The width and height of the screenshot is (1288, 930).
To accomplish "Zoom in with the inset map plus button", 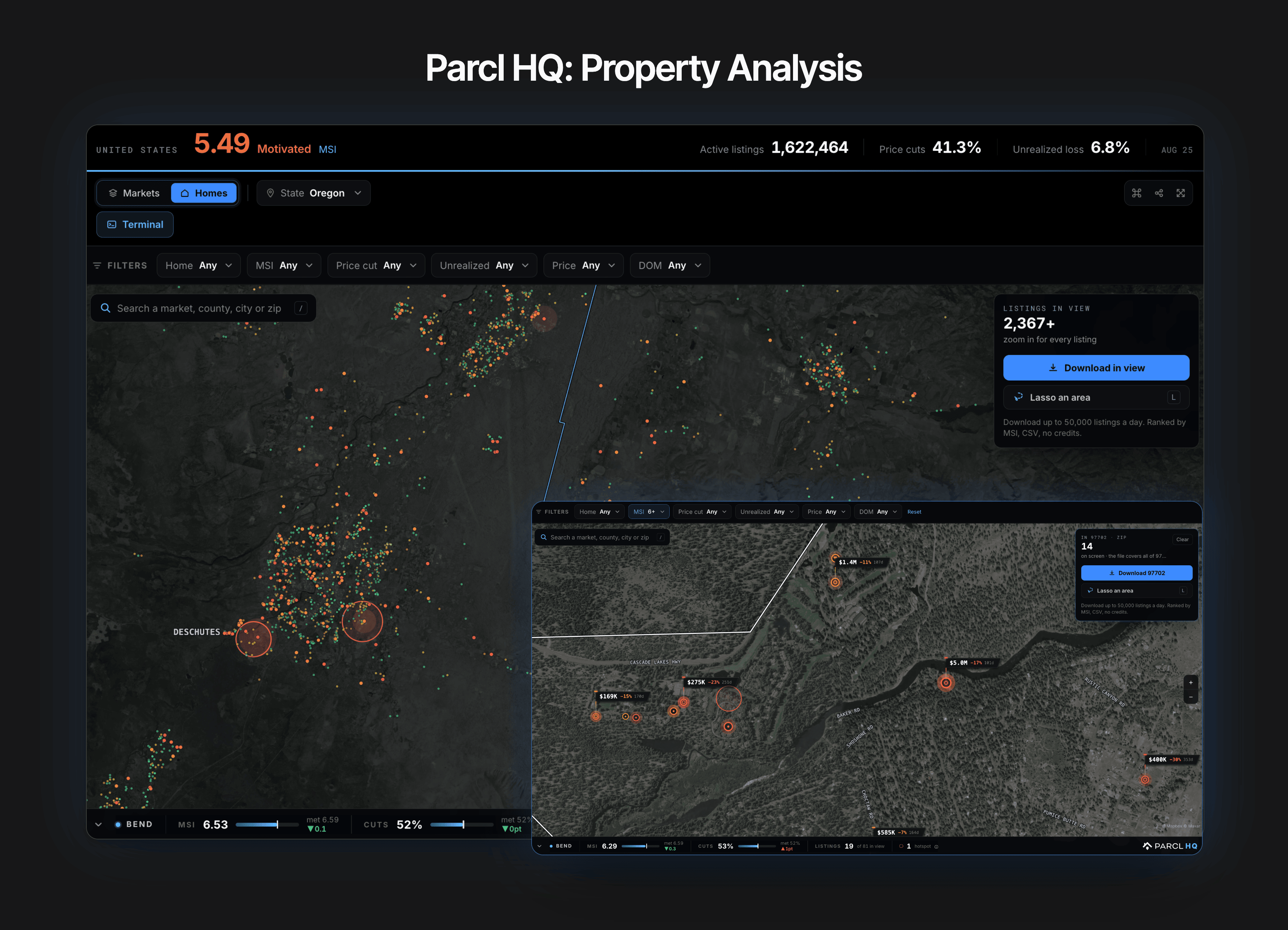I will coord(1191,683).
